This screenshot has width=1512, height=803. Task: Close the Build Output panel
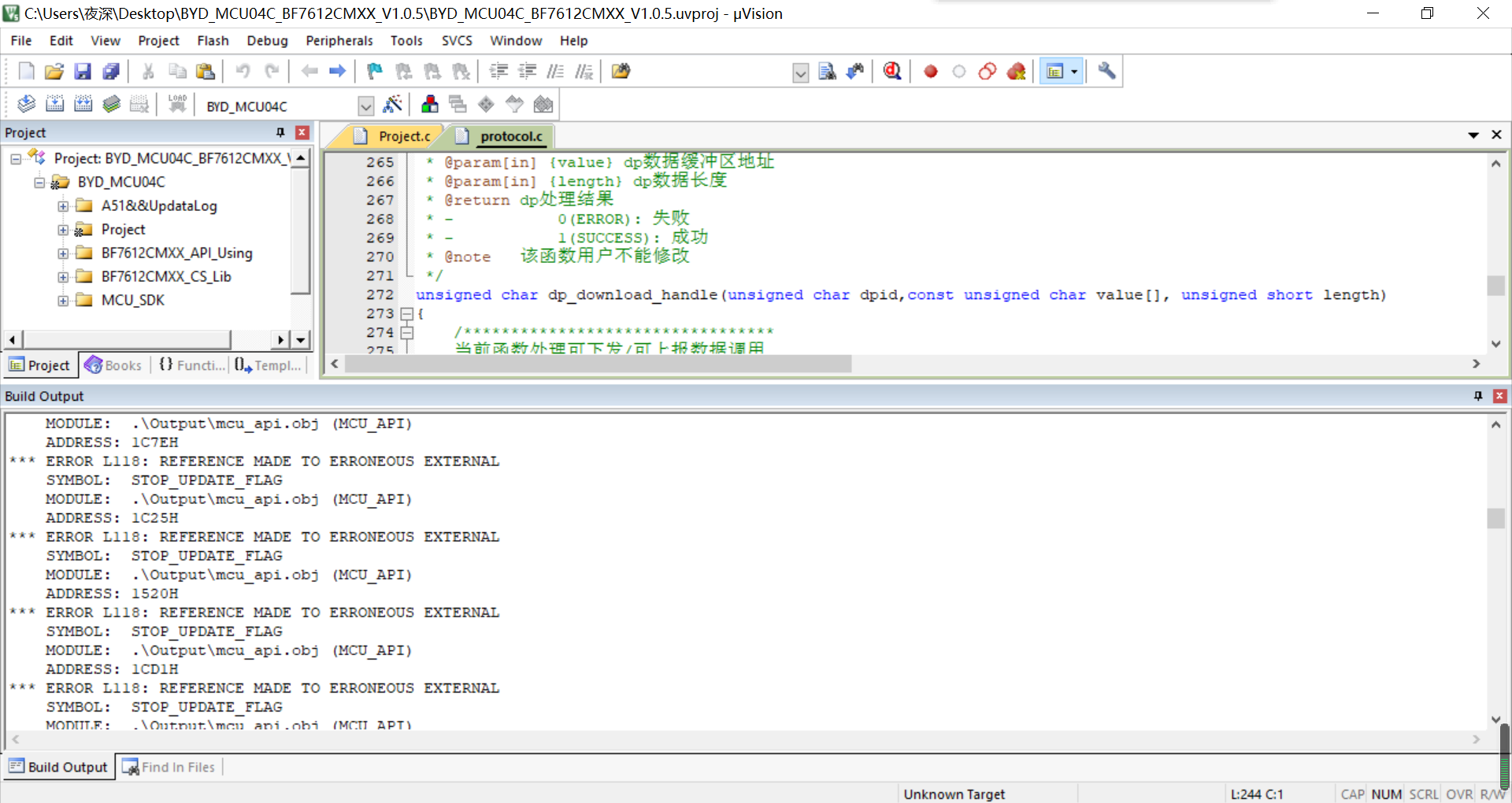click(x=1499, y=396)
